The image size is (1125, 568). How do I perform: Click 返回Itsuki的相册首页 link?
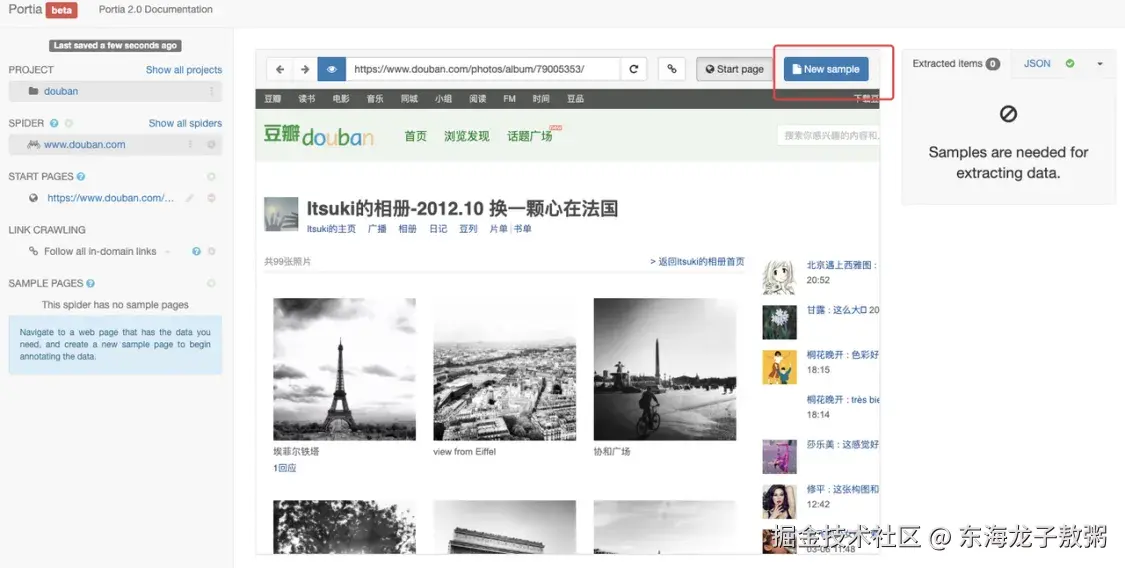pos(697,262)
